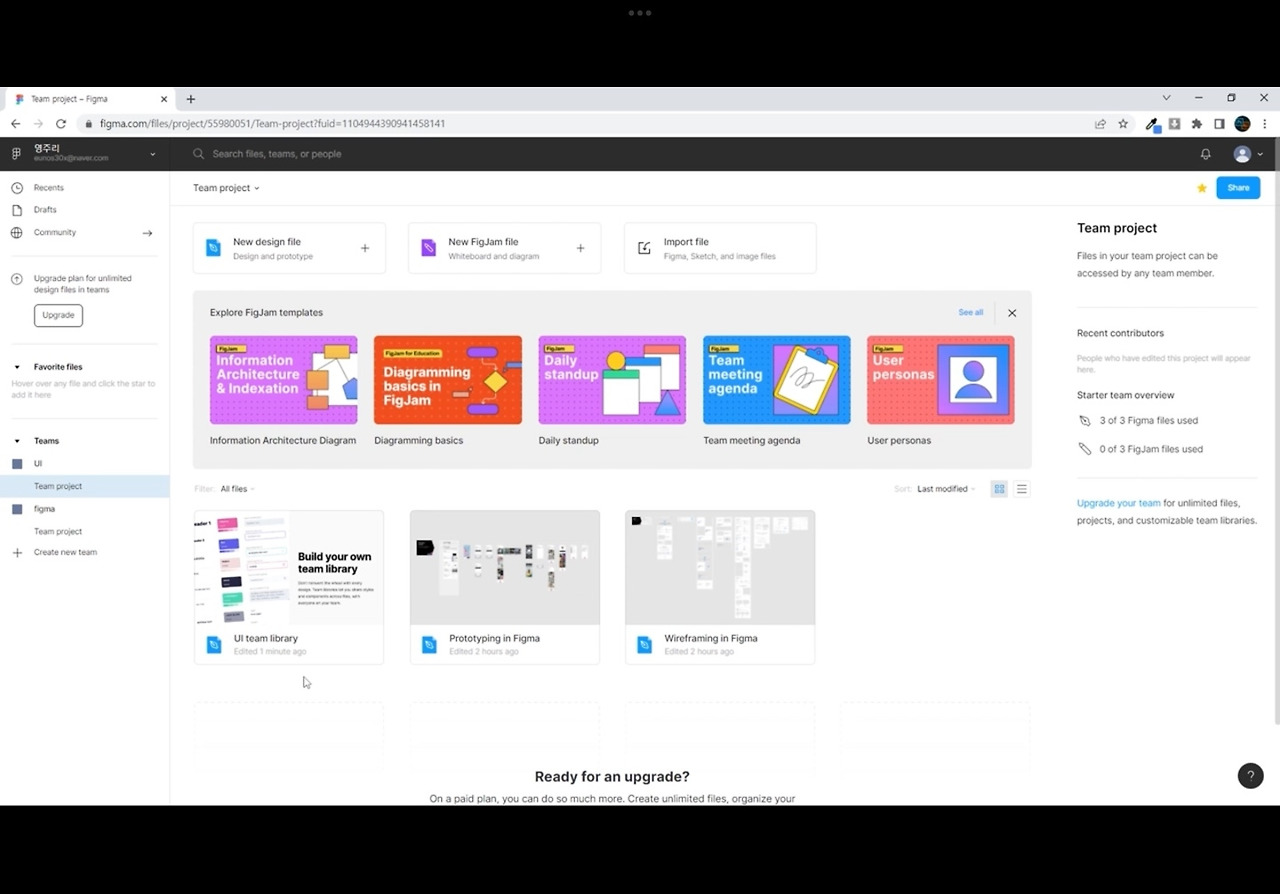Open the All files filter dropdown
This screenshot has height=894, width=1280.
(x=237, y=489)
